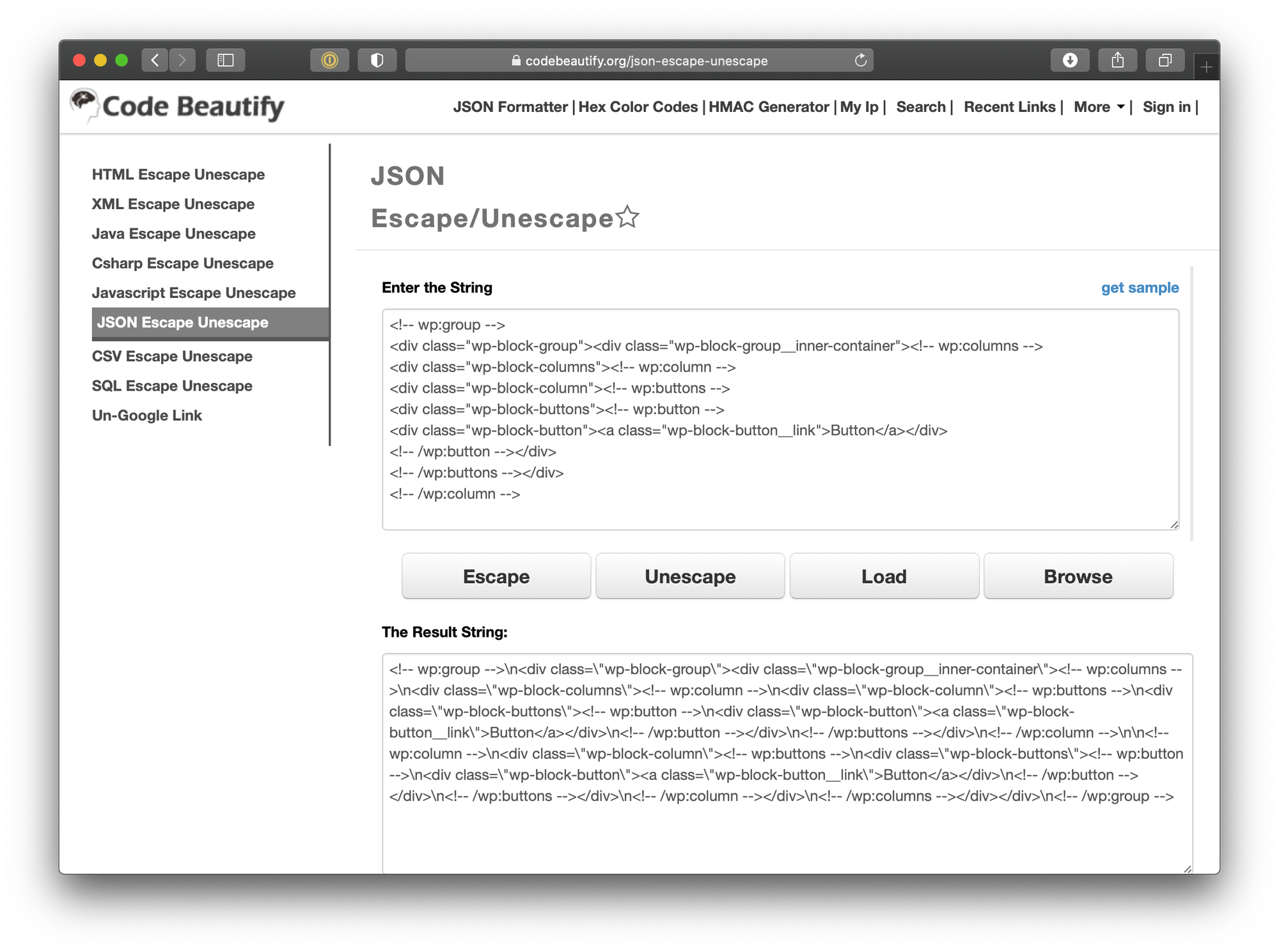Show all open tabs overview
The image size is (1279, 952).
click(x=1165, y=60)
